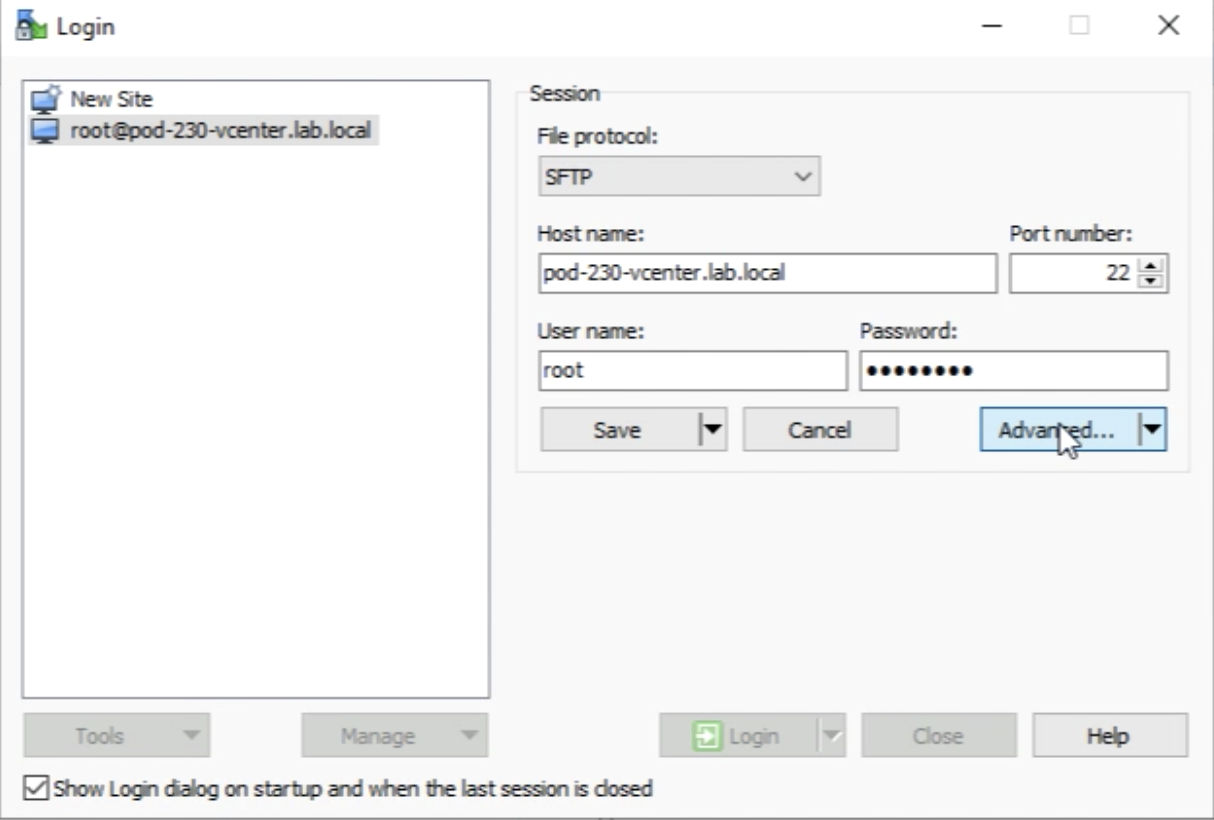
Task: Open the Manage menu button
Action: click(394, 737)
